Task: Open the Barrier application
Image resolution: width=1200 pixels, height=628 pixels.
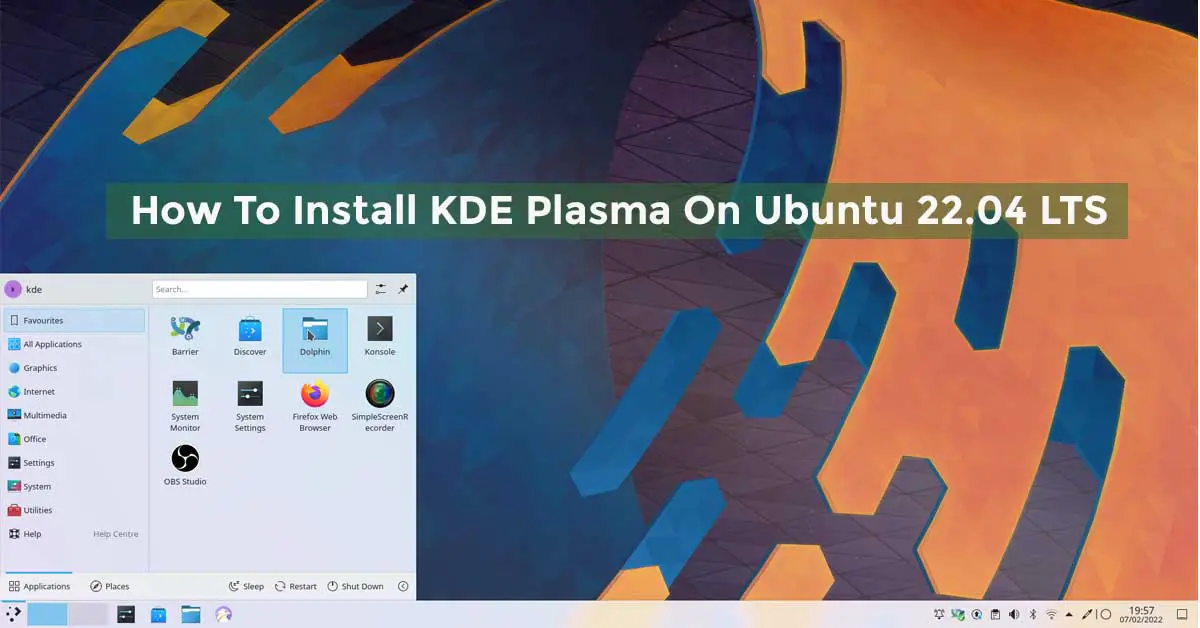Action: (184, 335)
